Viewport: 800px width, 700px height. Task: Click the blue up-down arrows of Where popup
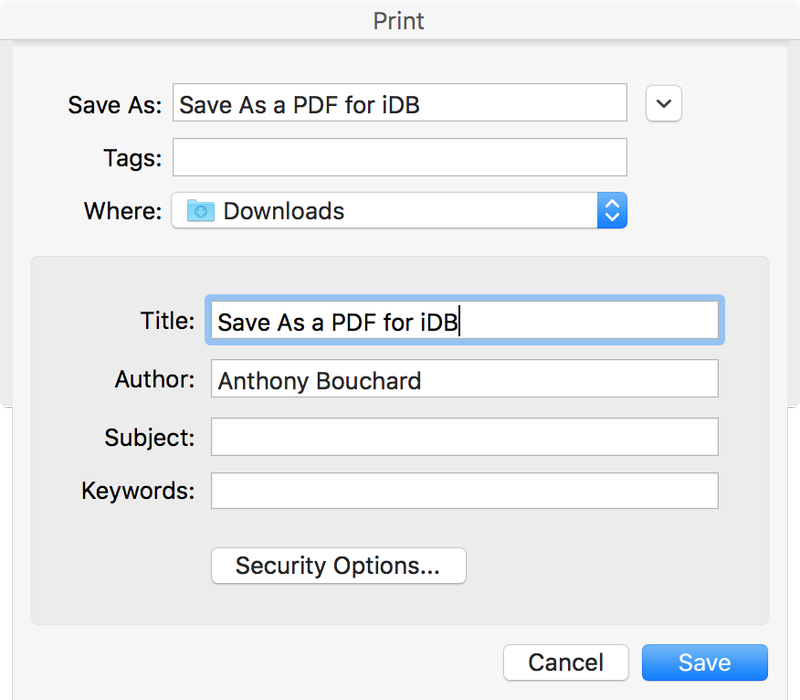coord(612,210)
